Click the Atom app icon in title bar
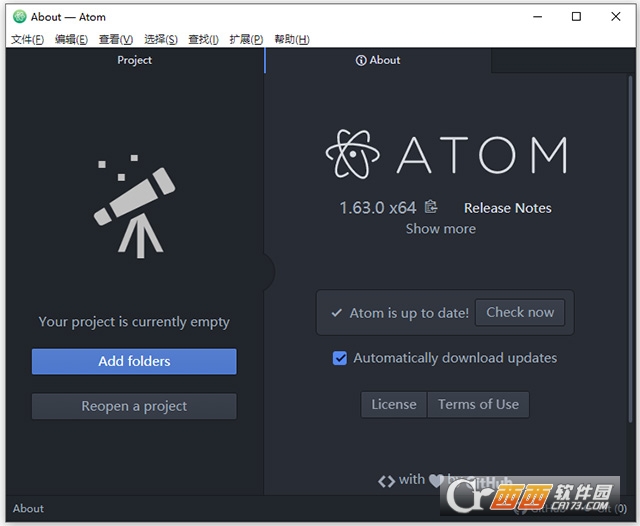640x526 pixels. point(19,17)
